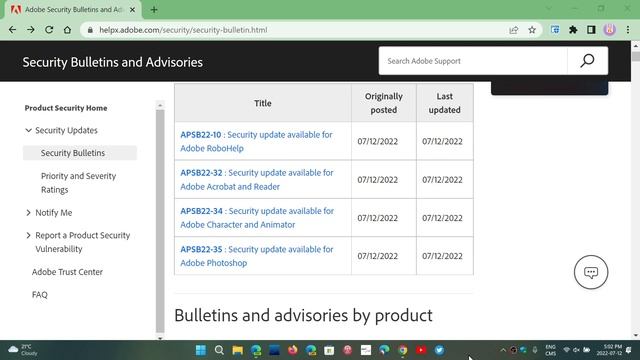Click in the Search Adobe Support field
Screen dimensions: 640x360
tap(473, 61)
